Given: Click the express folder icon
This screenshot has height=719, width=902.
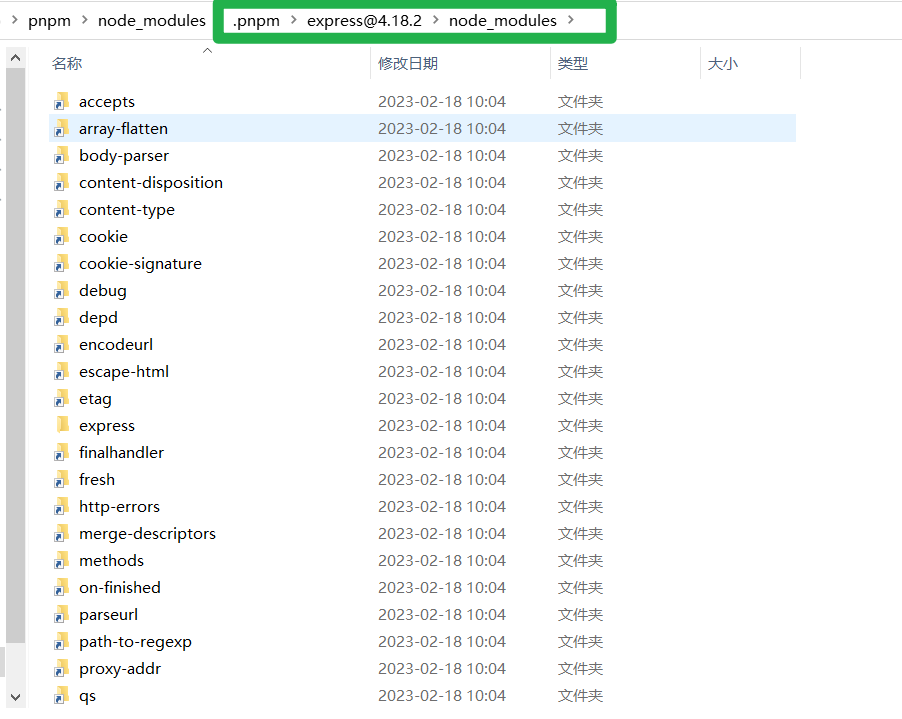Looking at the screenshot, I should pos(63,424).
